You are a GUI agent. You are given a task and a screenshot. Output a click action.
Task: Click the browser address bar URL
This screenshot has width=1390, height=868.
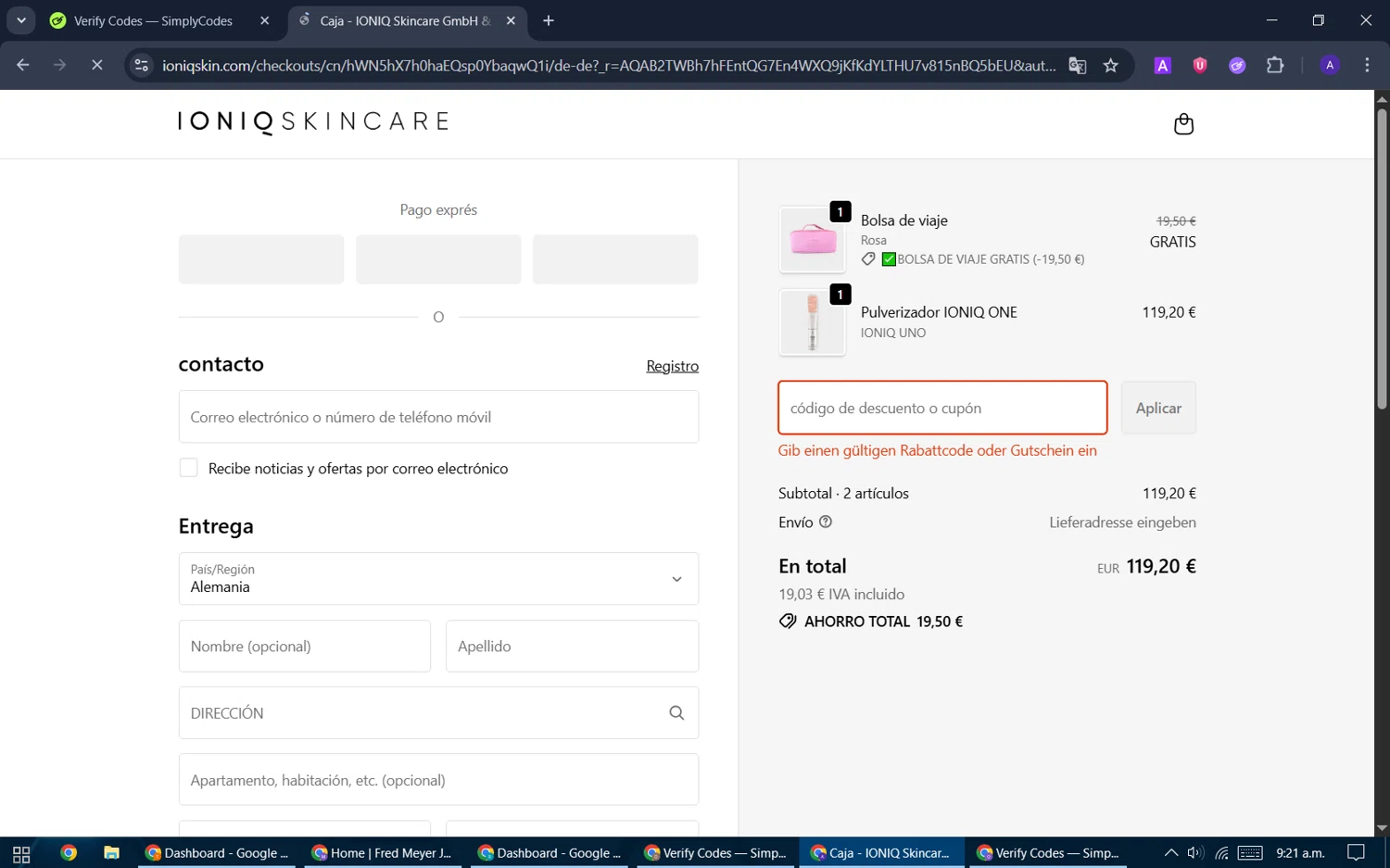pyautogui.click(x=608, y=65)
